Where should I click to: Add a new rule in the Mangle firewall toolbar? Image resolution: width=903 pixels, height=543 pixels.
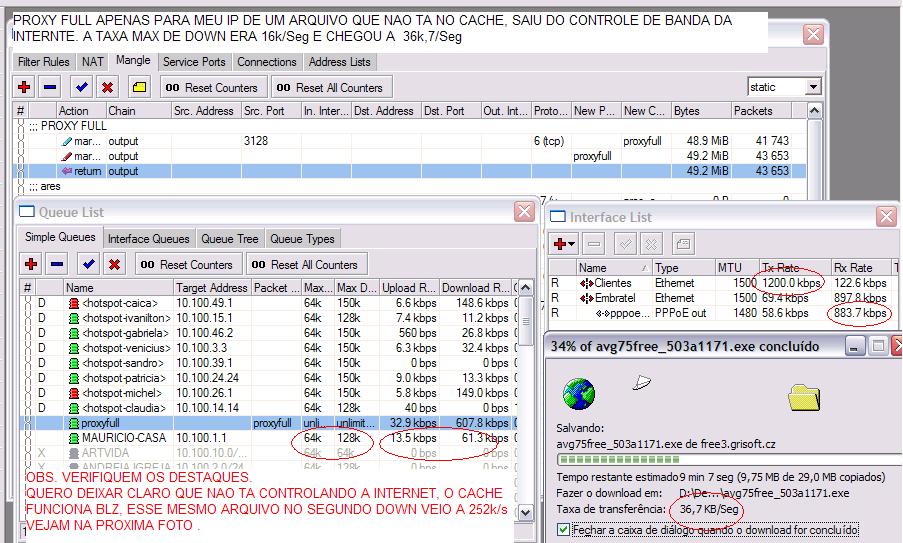click(24, 88)
